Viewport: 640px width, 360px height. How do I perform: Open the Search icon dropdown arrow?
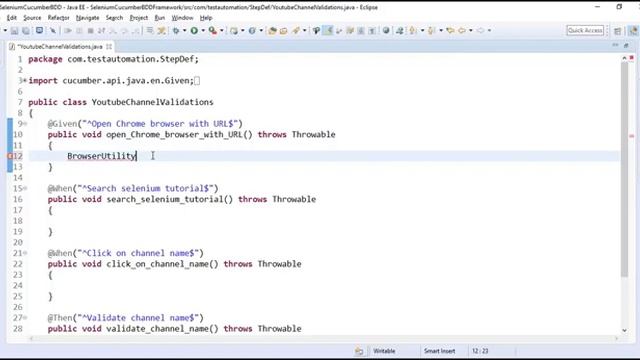(304, 31)
